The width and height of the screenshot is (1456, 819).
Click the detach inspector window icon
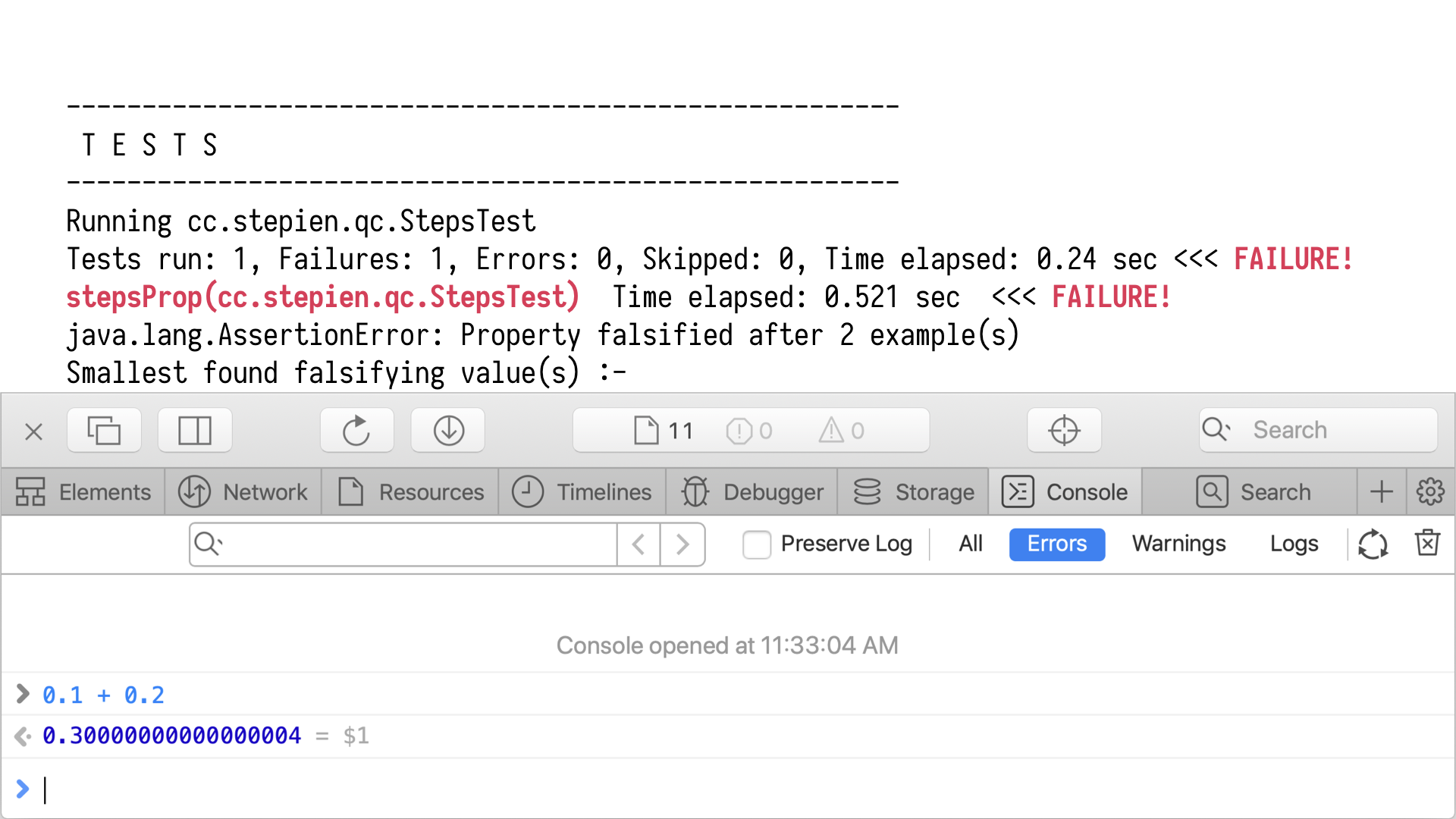(104, 431)
